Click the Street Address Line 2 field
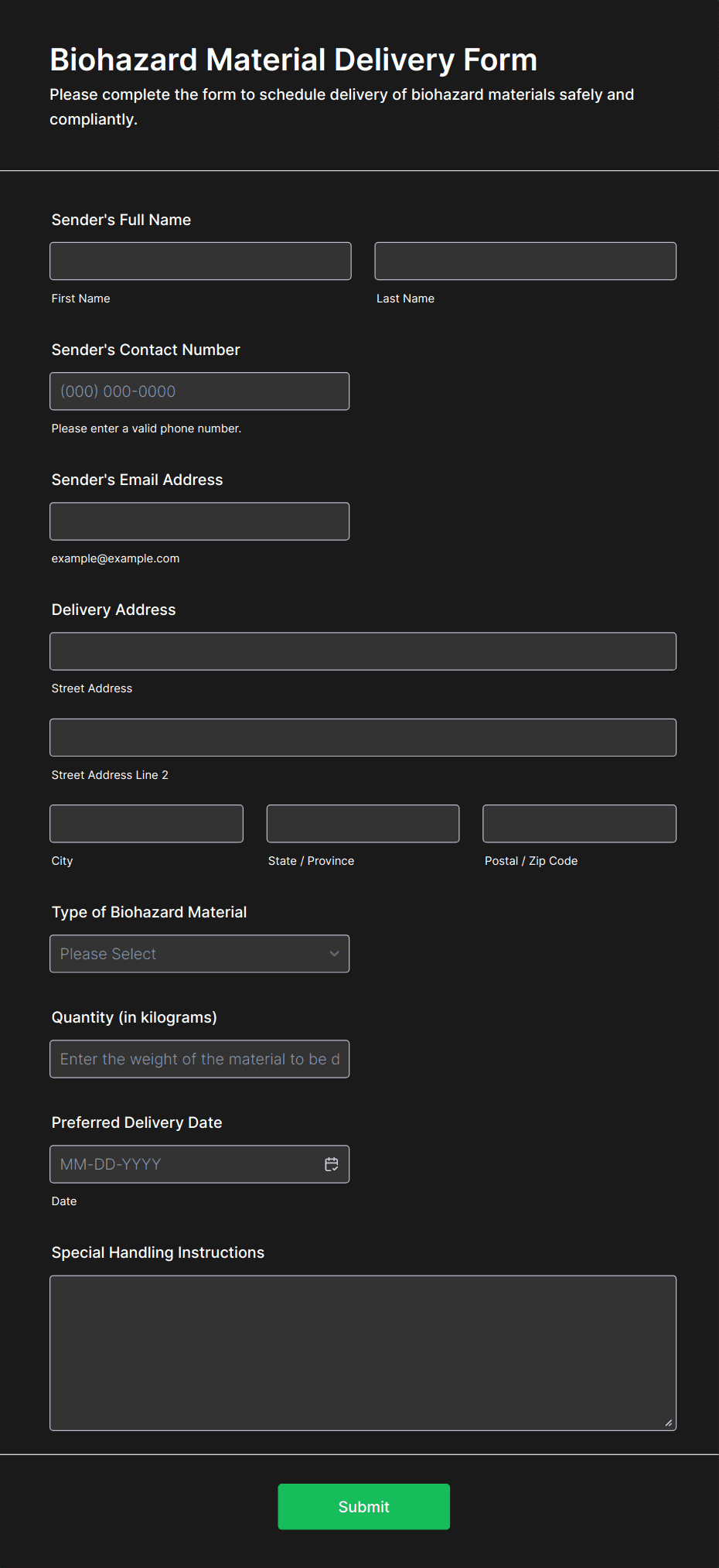 (363, 738)
